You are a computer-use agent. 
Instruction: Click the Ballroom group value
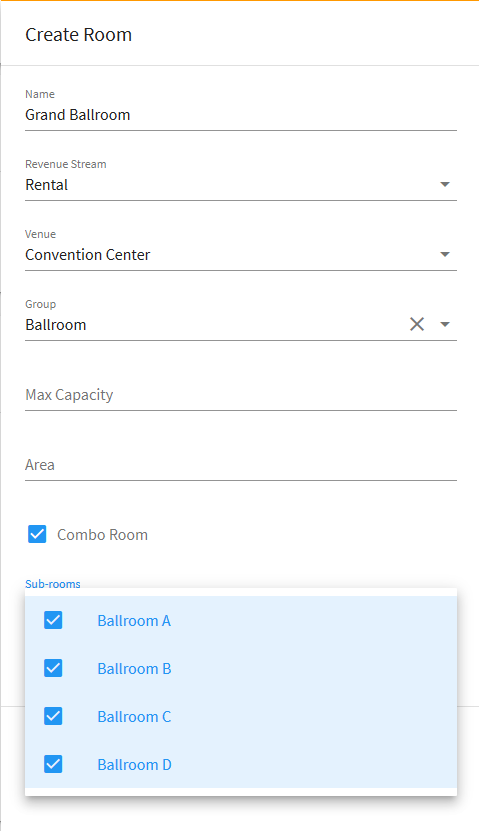pyautogui.click(x=56, y=325)
